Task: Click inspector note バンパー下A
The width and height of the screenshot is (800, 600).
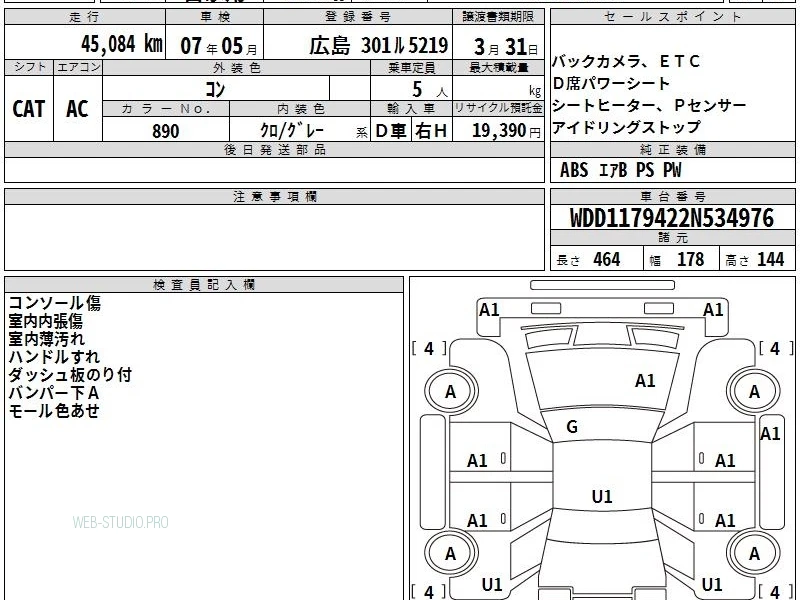Action: pyautogui.click(x=54, y=393)
